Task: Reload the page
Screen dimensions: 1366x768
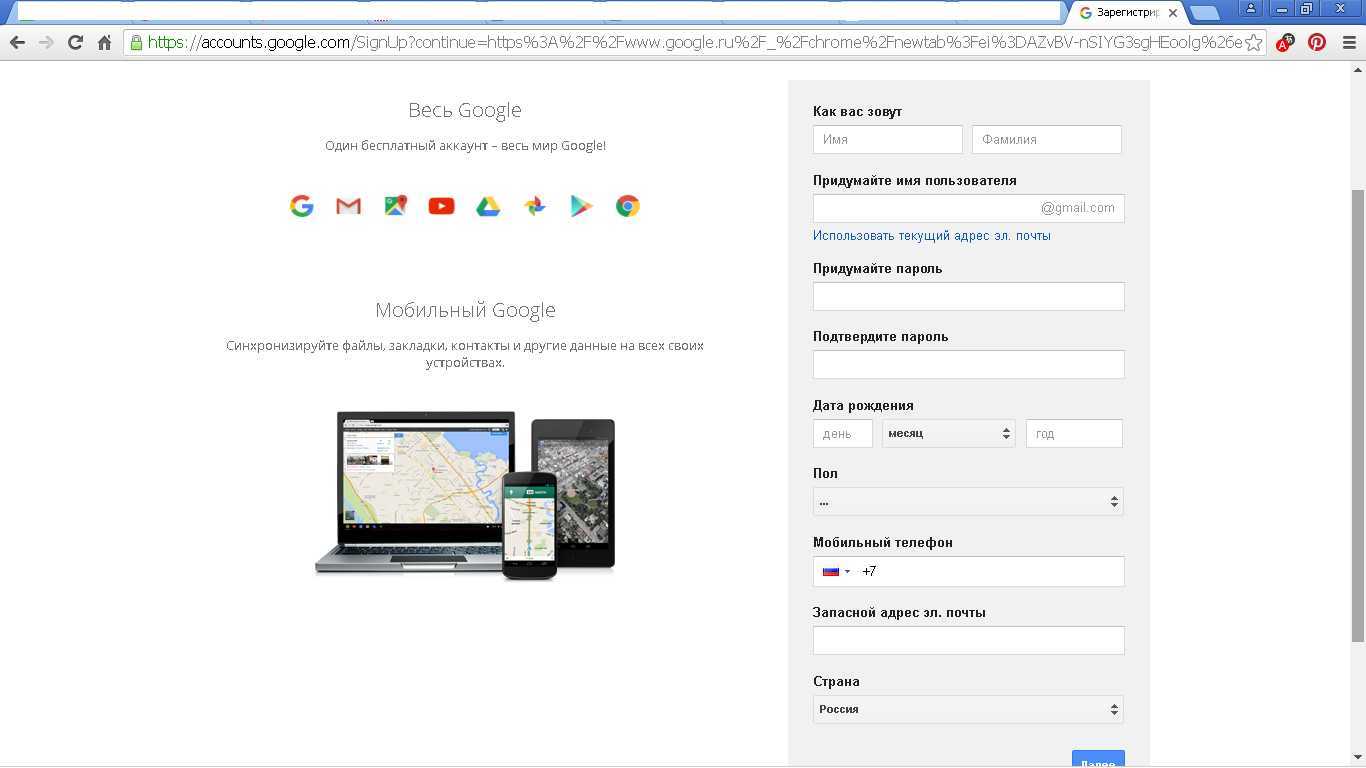Action: click(75, 42)
